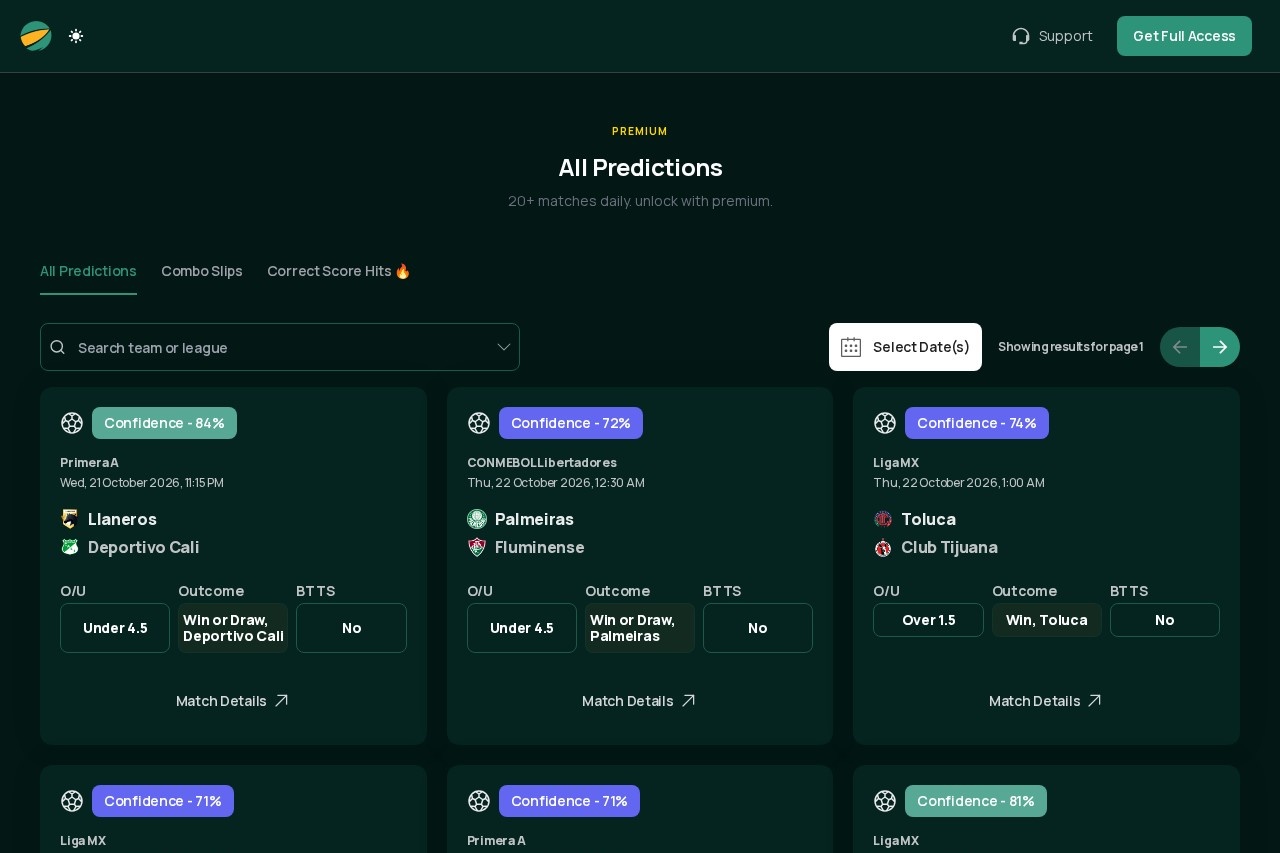Open Match Details for Palmeiras match

tap(640, 701)
